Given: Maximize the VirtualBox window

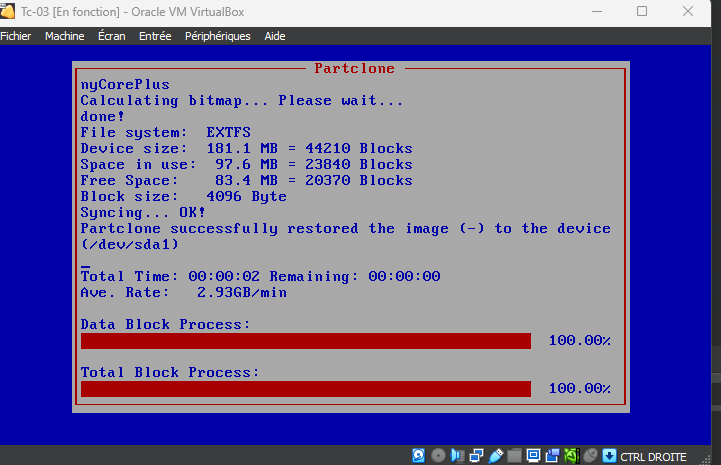Looking at the screenshot, I should [642, 11].
